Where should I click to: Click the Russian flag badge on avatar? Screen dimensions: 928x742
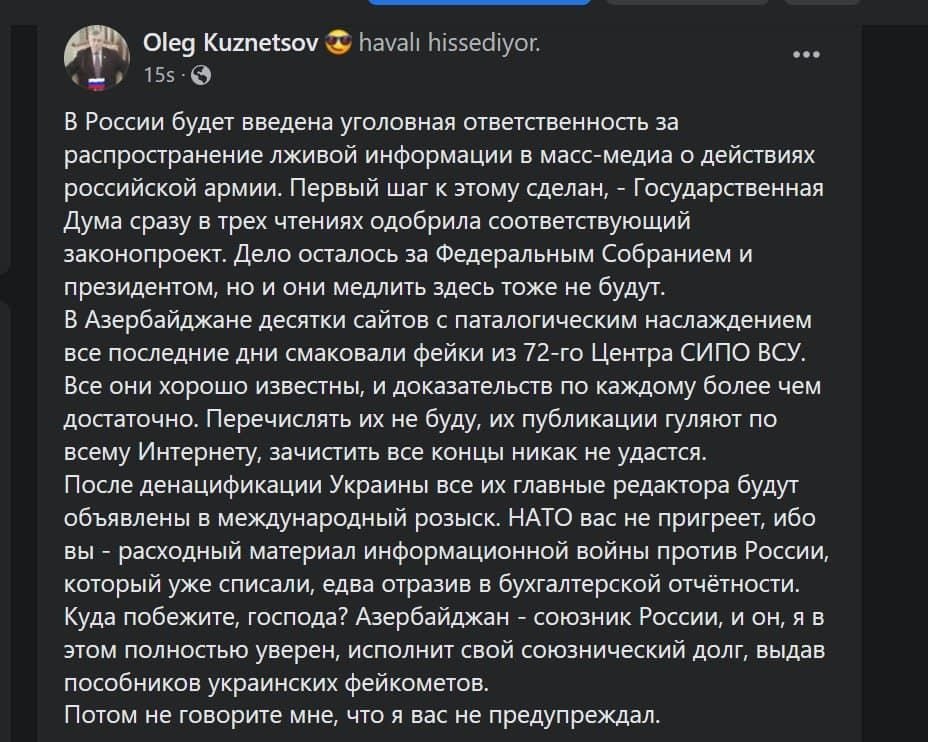pos(96,83)
